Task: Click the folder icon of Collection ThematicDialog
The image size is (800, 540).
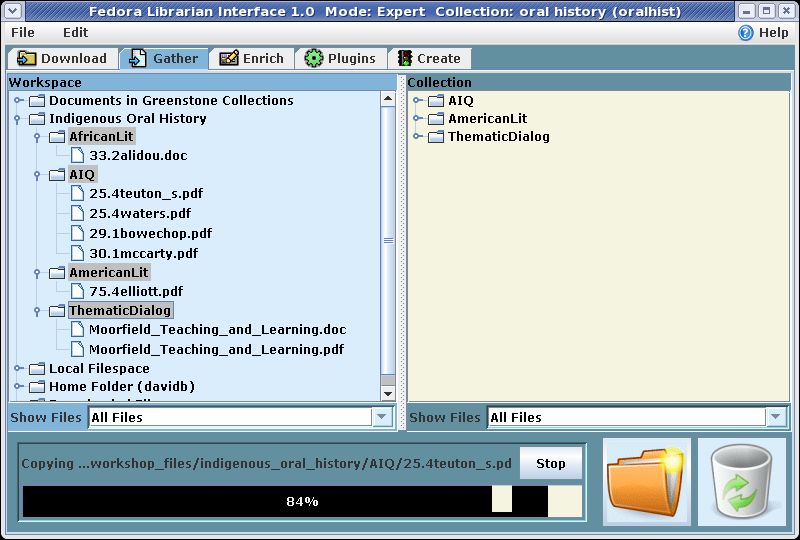Action: coord(436,136)
